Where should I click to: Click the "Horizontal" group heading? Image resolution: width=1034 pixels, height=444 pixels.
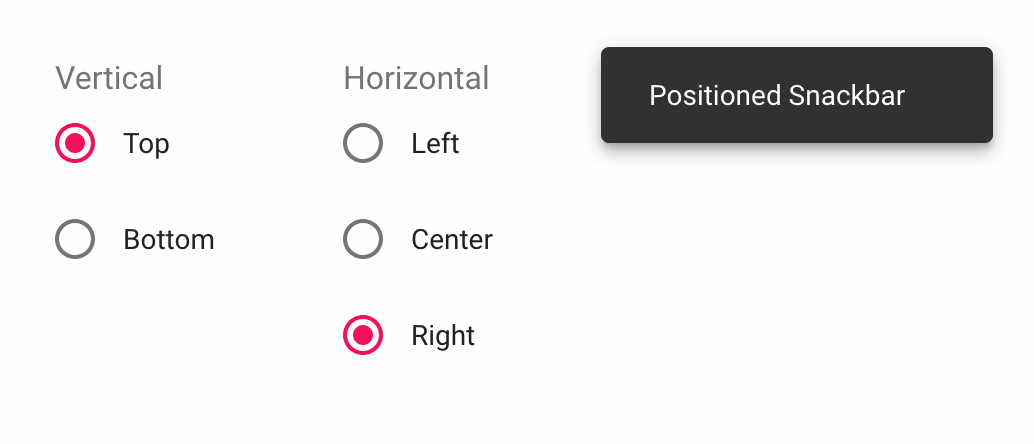click(x=416, y=78)
